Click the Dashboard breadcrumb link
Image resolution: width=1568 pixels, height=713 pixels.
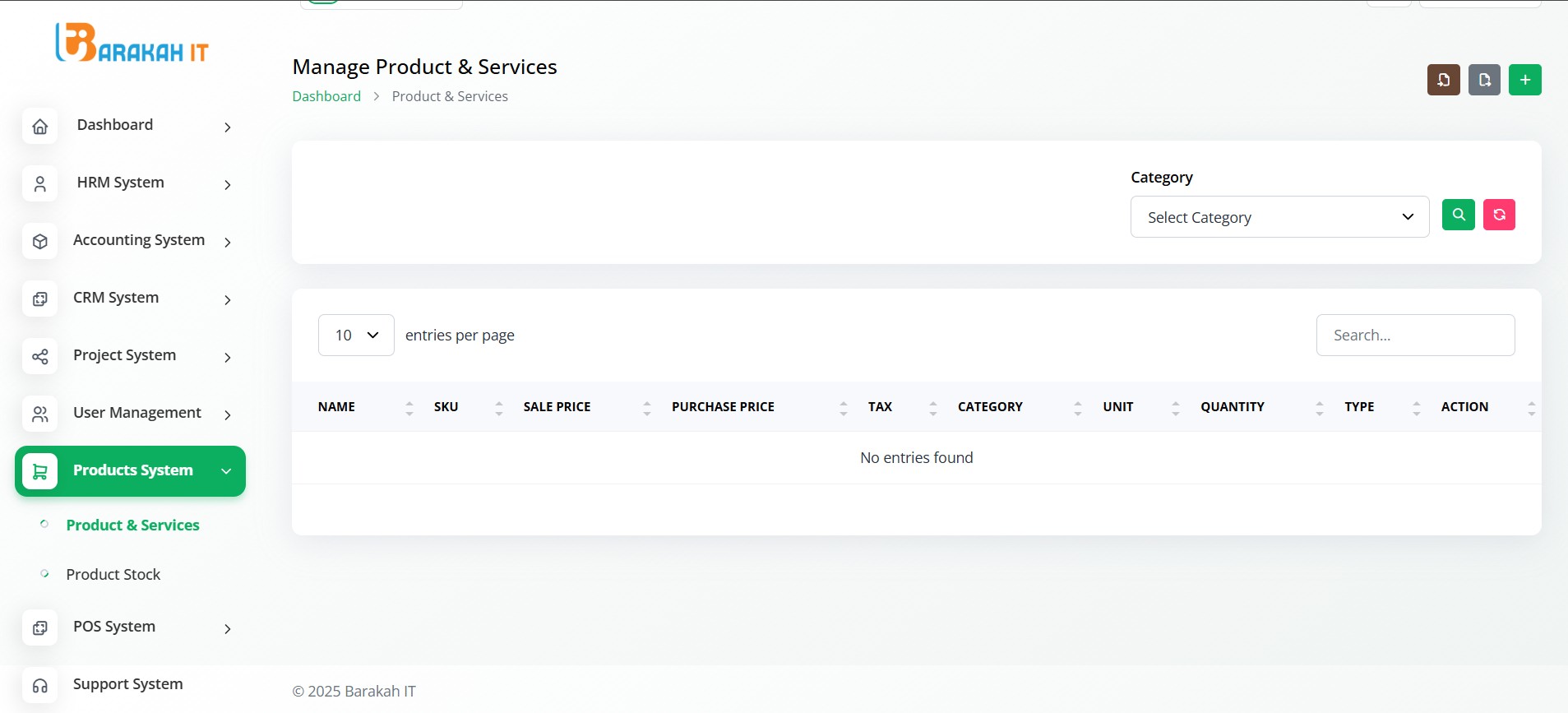[326, 96]
